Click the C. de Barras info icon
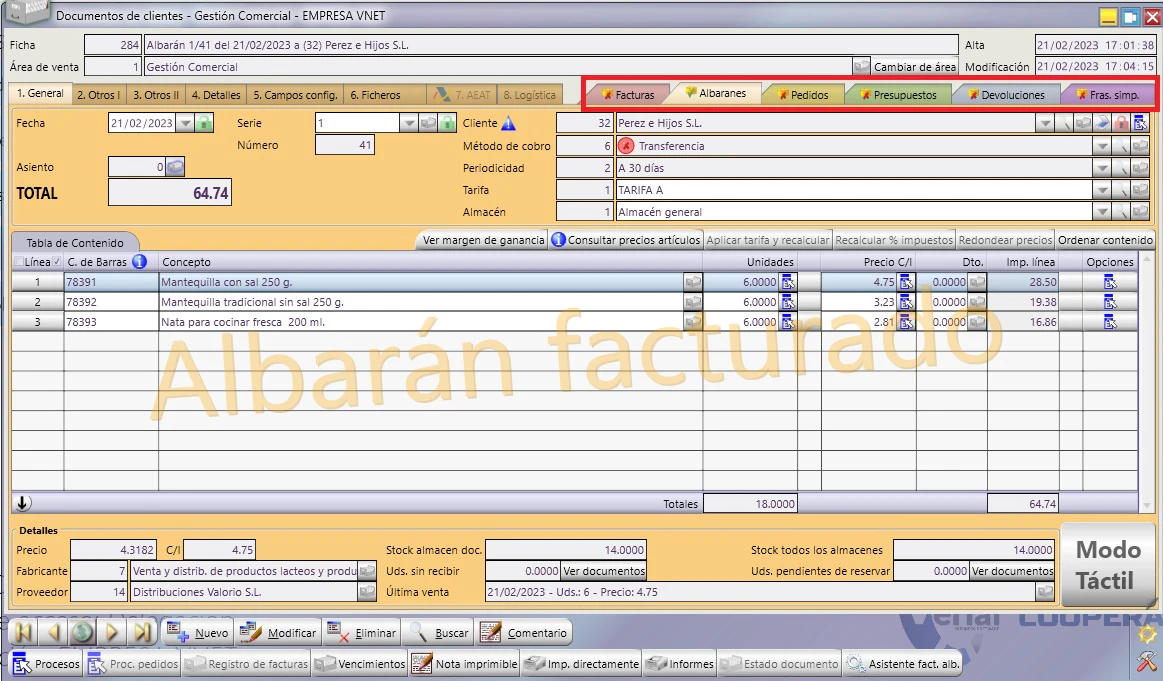The width and height of the screenshot is (1163, 681). [x=139, y=262]
